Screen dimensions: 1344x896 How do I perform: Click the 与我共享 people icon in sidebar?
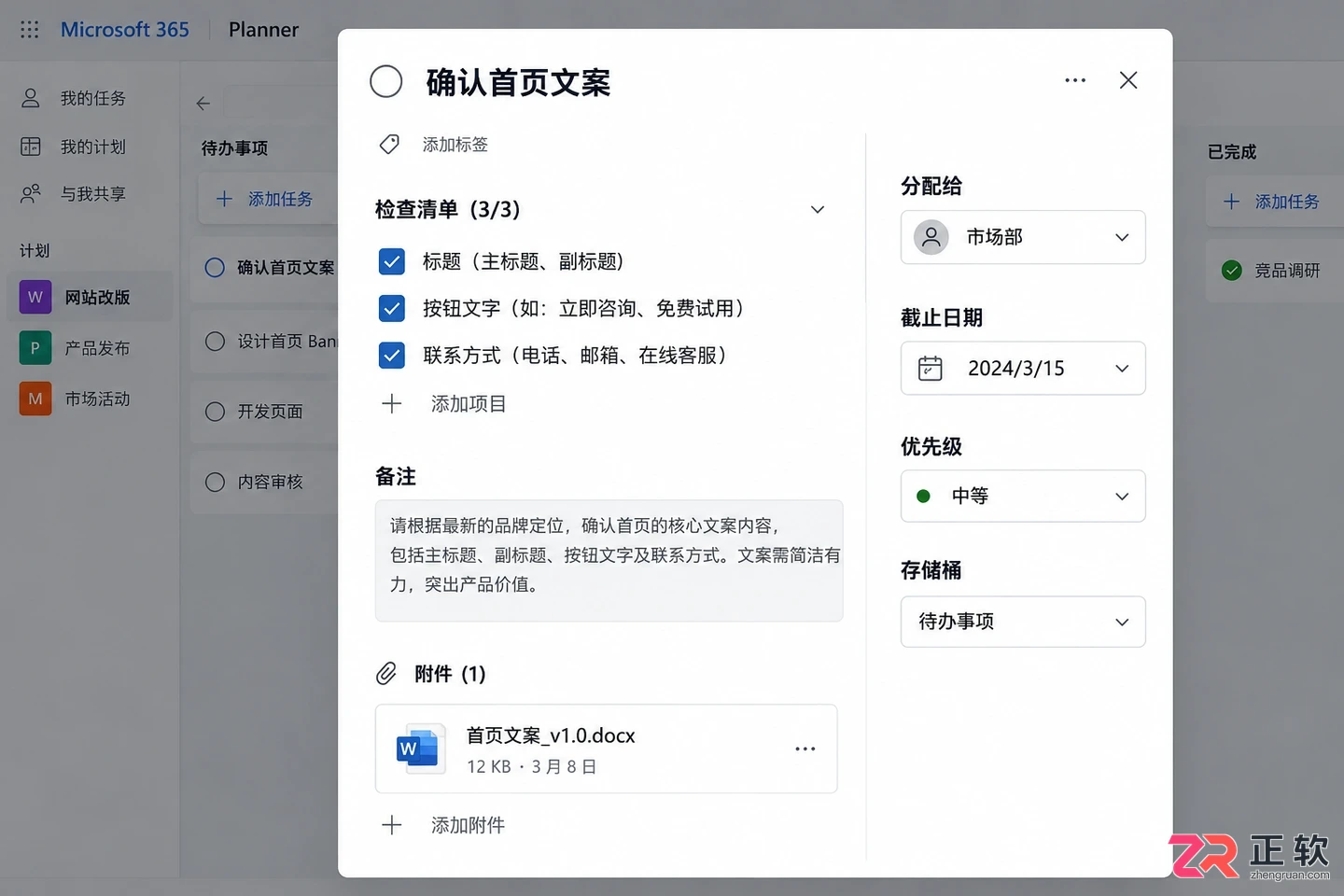pos(31,194)
